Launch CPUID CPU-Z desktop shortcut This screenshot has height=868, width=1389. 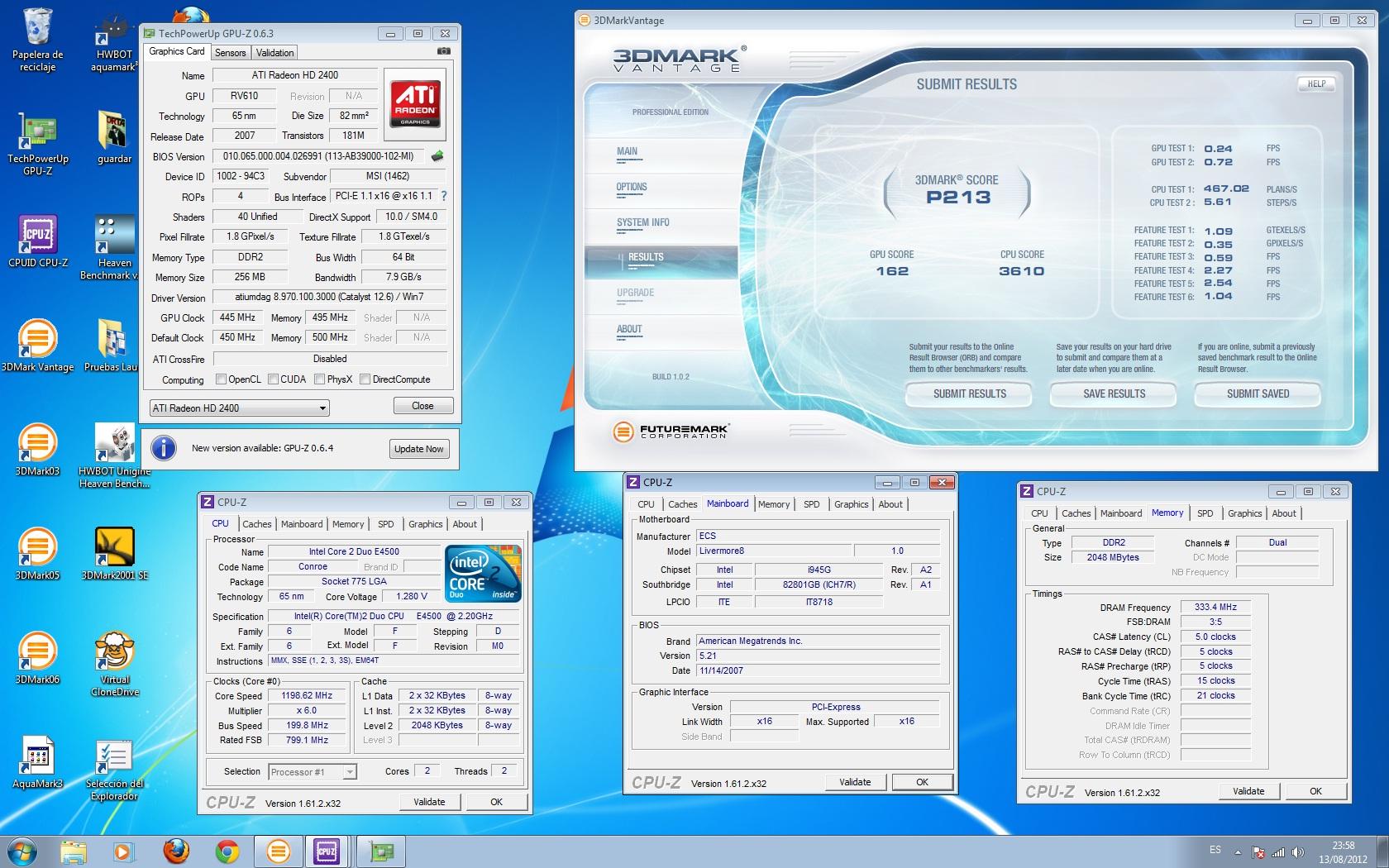tap(37, 241)
